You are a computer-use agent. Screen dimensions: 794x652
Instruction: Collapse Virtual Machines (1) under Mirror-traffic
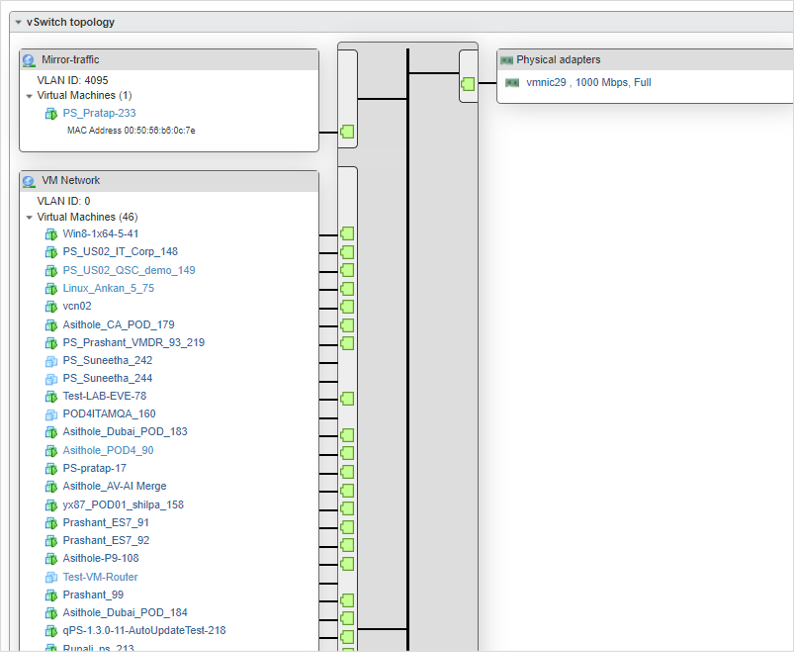point(29,96)
